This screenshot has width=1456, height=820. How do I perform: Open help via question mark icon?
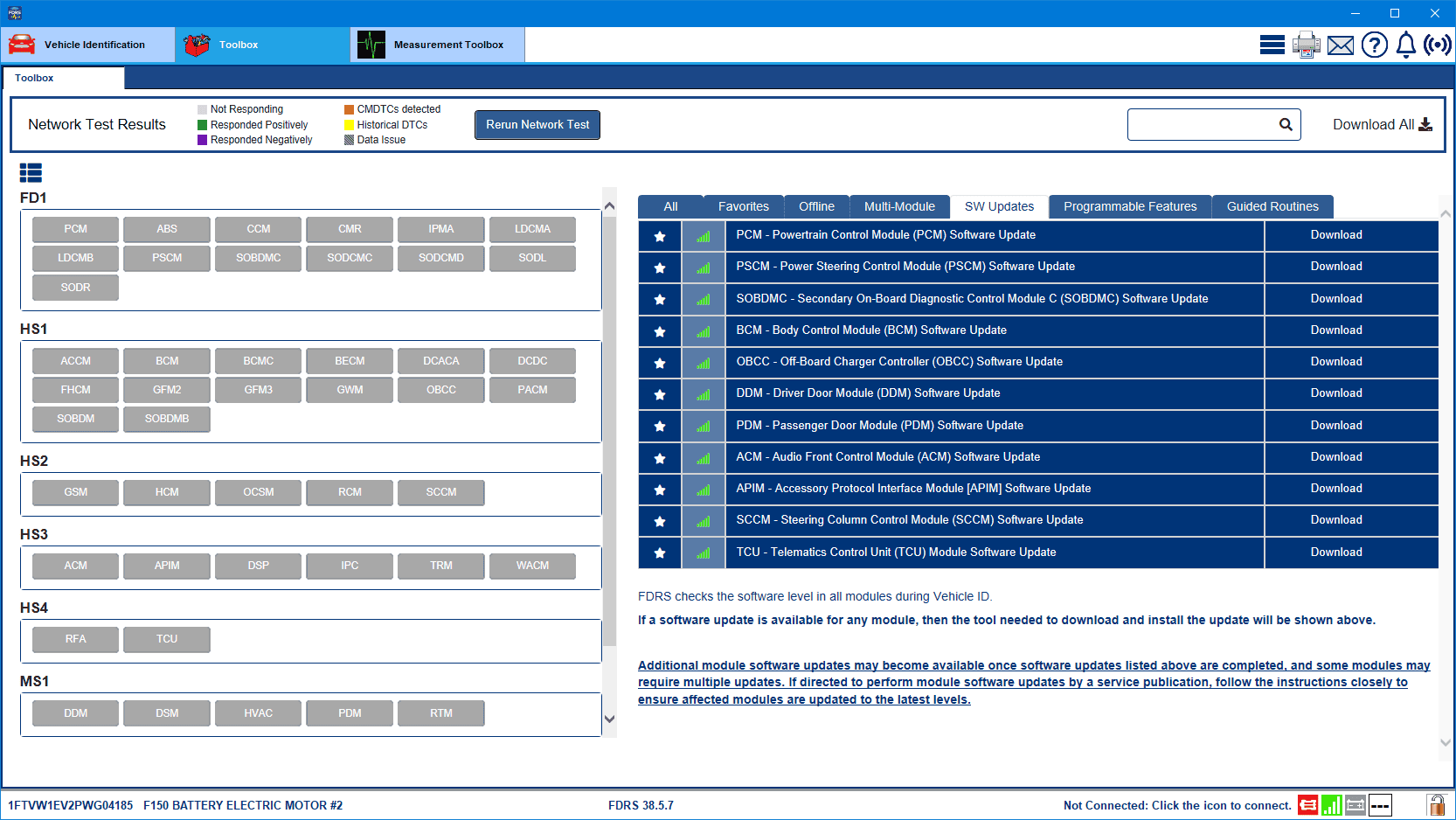[1374, 45]
